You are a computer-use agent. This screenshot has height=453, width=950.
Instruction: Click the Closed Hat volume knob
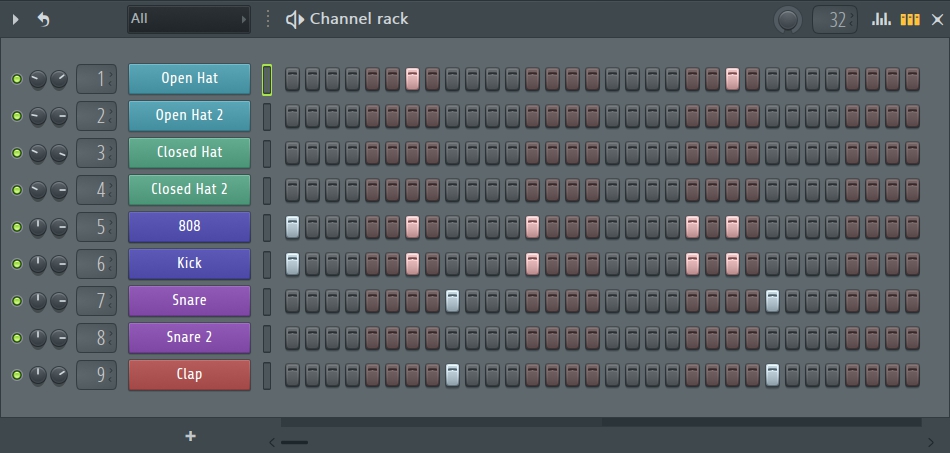coord(59,153)
